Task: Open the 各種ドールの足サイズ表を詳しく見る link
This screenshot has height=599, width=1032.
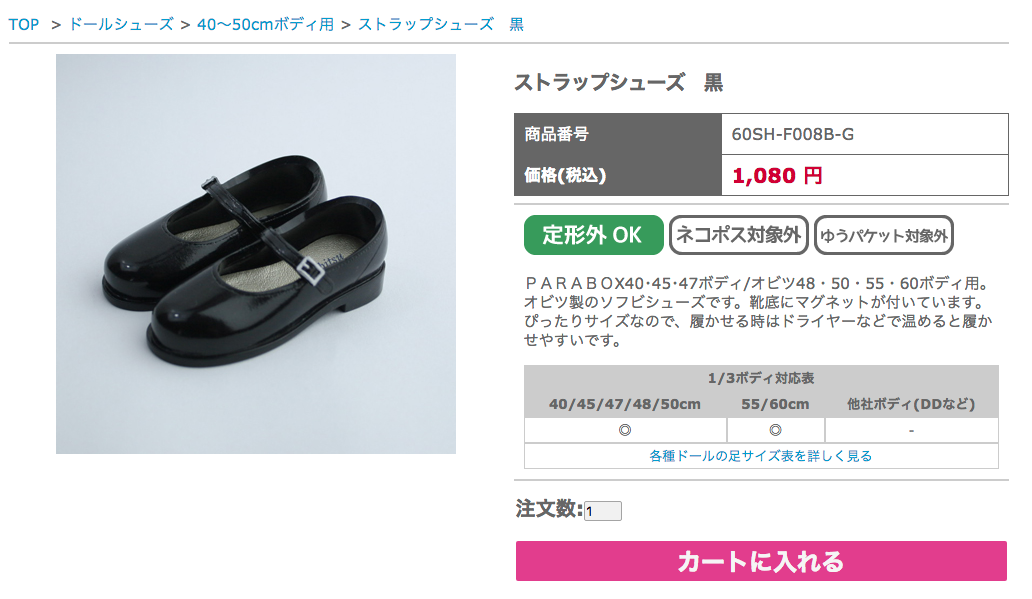Action: click(760, 456)
